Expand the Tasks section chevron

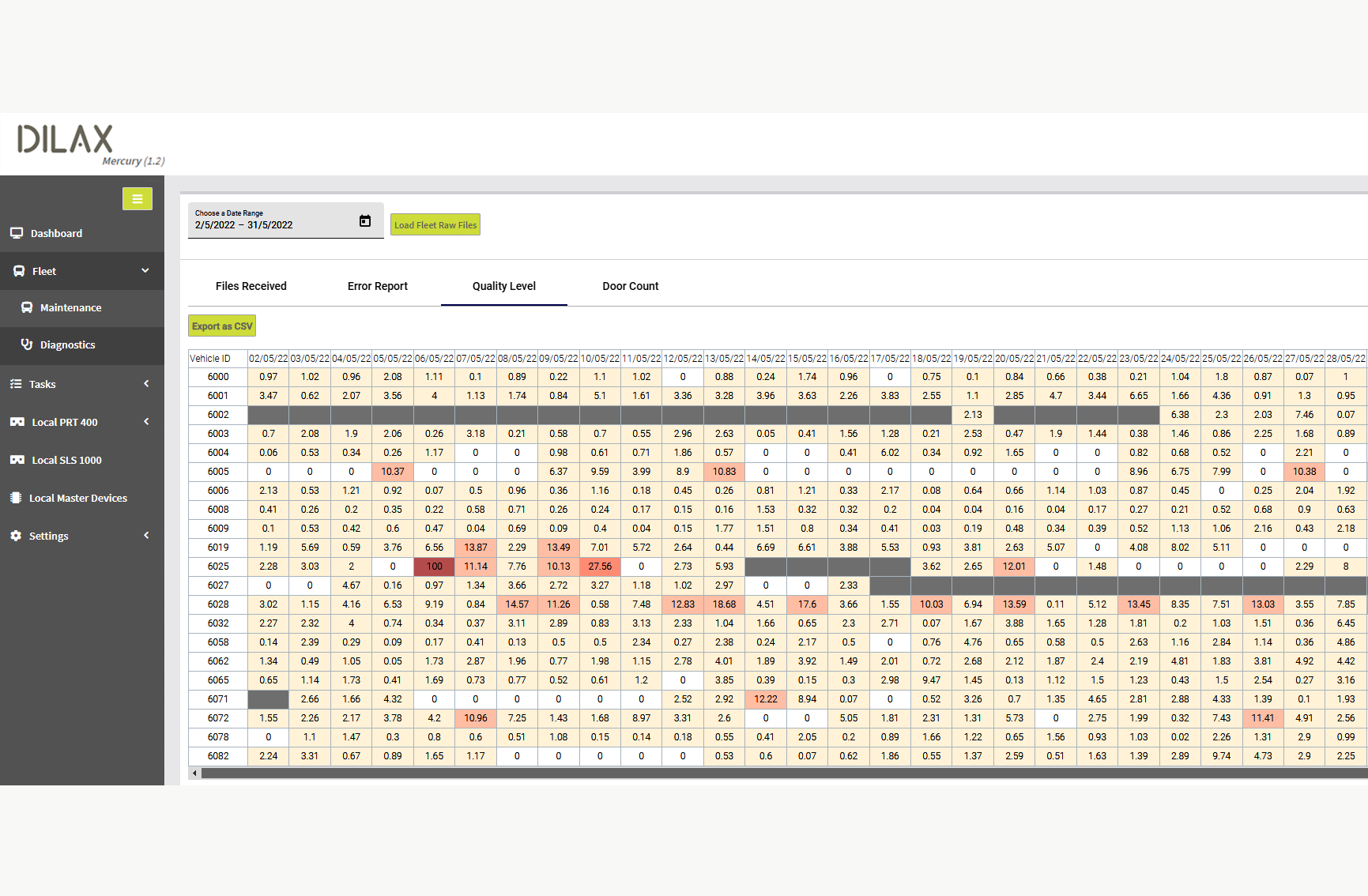(x=145, y=383)
